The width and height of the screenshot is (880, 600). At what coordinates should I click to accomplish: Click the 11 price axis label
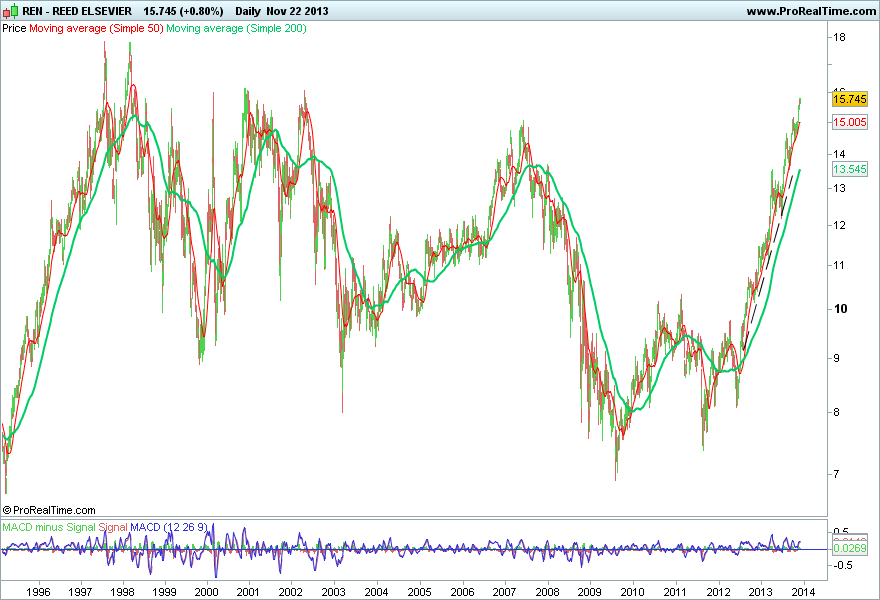(x=839, y=265)
